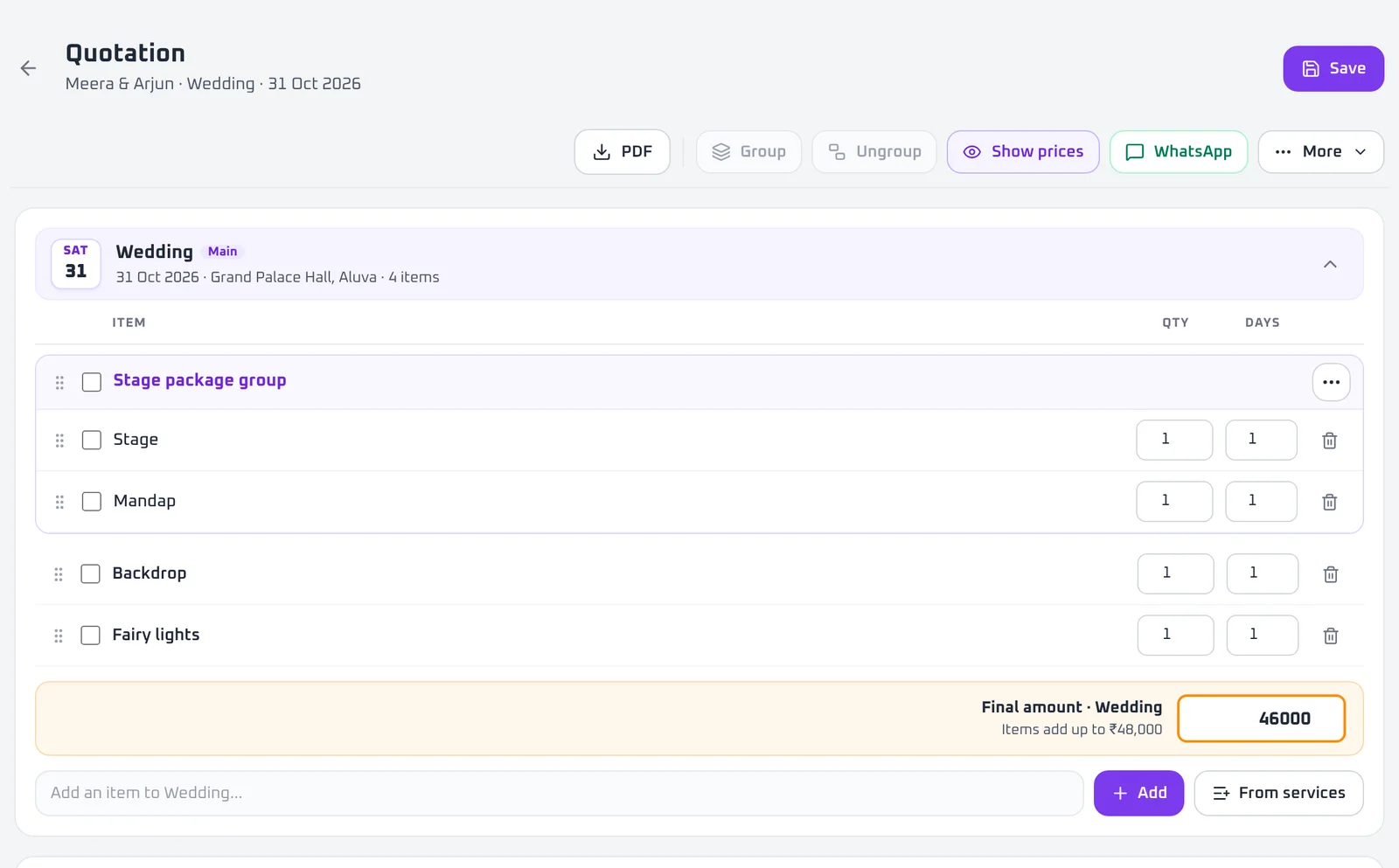Viewport: 1399px width, 868px height.
Task: Tick the Mandap checkbox
Action: coord(92,501)
